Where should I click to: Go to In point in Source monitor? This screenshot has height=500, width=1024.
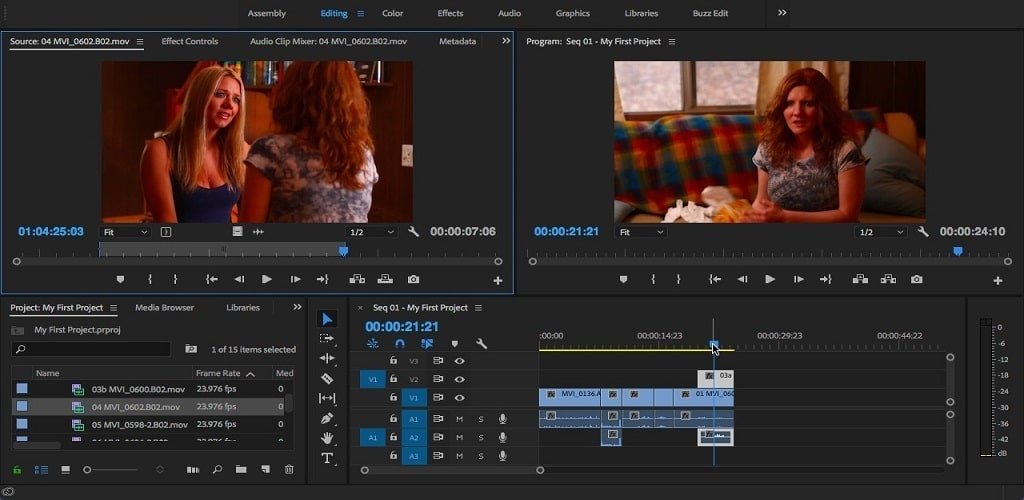click(x=212, y=279)
